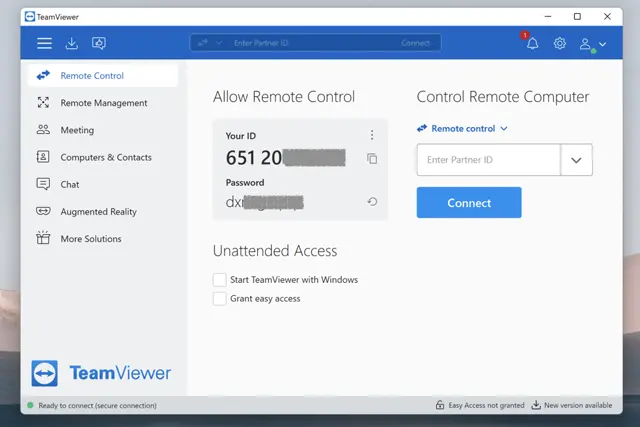Expand the small chevron in the top Partner ID bar
Image resolution: width=640 pixels, height=427 pixels.
tap(219, 43)
